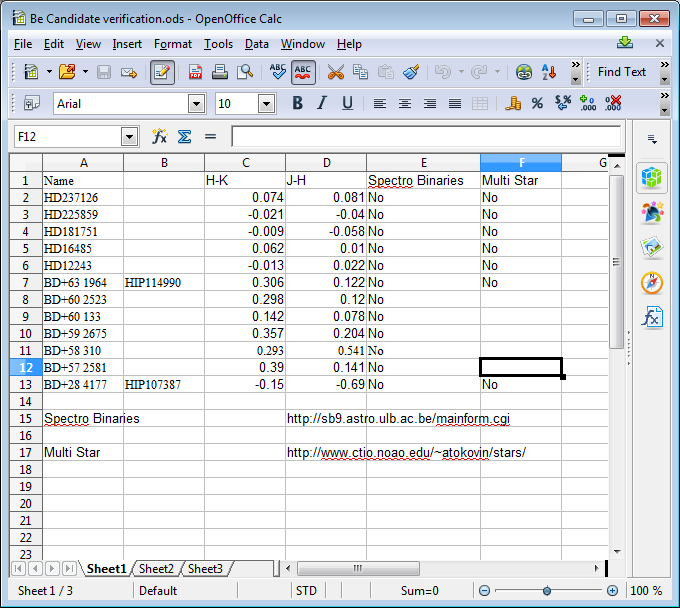Open the Format menu
This screenshot has height=608, width=680.
(x=173, y=44)
